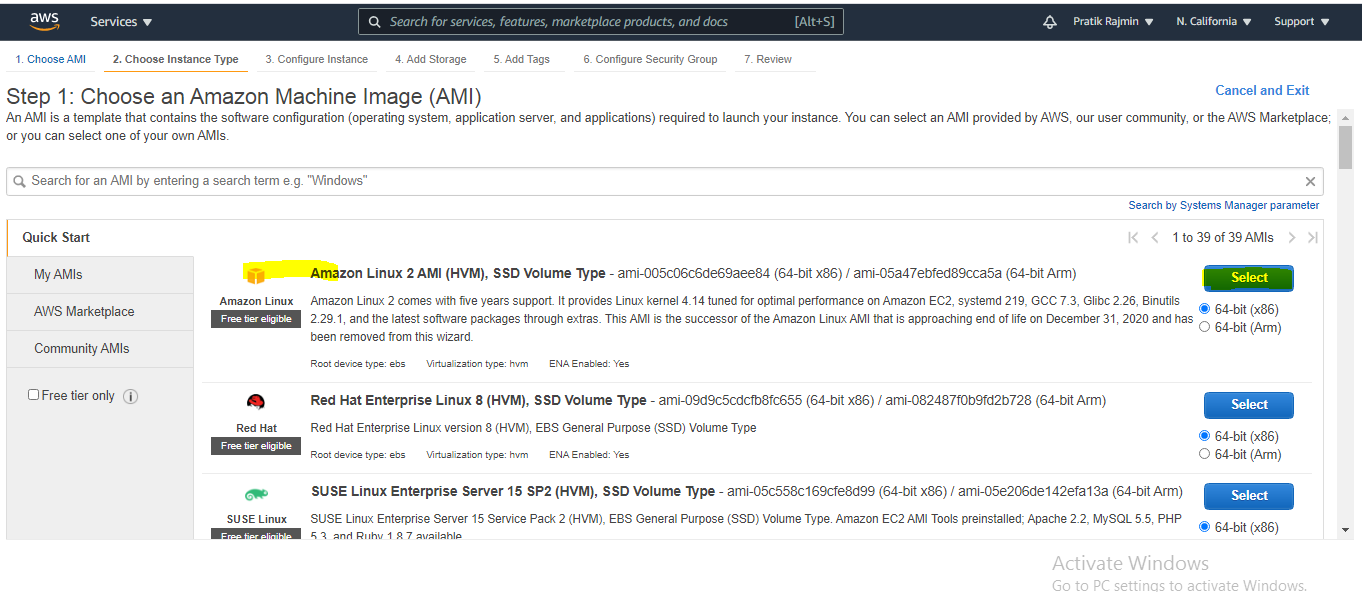This screenshot has width=1362, height=592.
Task: Click the Amazon Linux 2 AMI title
Action: [458, 273]
